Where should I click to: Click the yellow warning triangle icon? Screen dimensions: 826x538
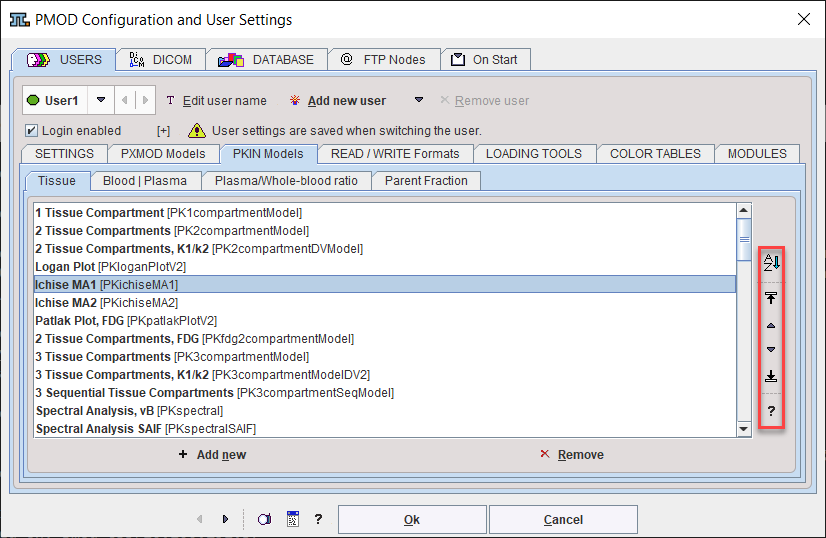click(196, 130)
